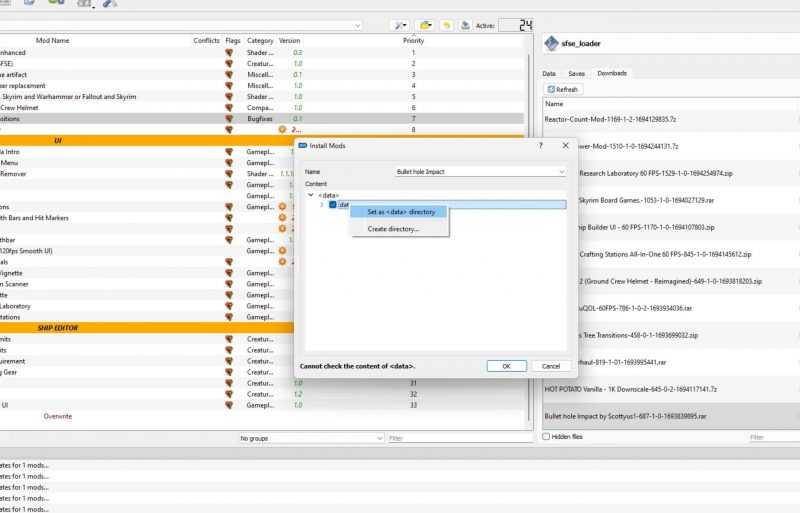Click the mod list Filter input field
This screenshot has height=513, width=800.
(455, 438)
